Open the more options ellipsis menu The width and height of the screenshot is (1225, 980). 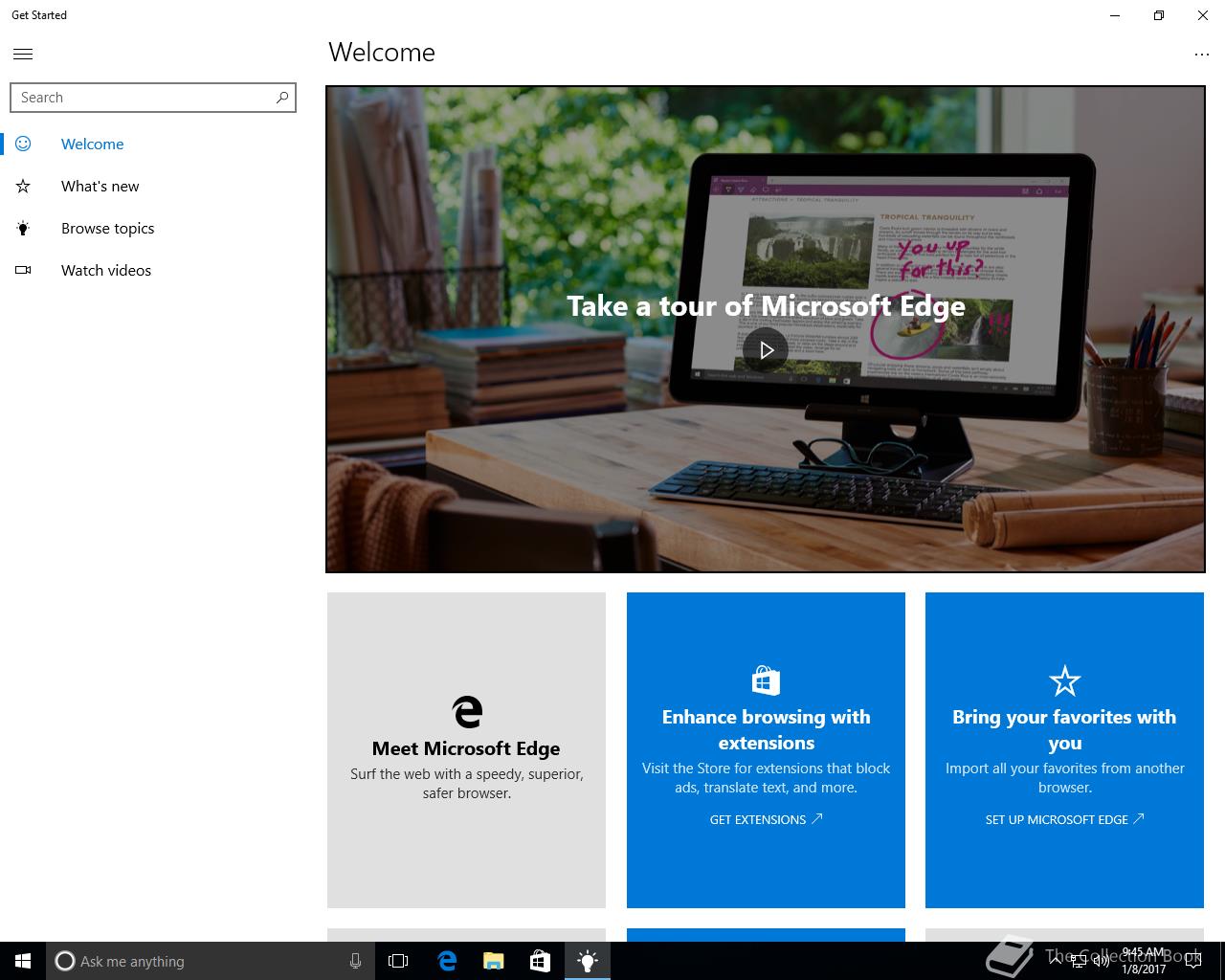(1202, 55)
